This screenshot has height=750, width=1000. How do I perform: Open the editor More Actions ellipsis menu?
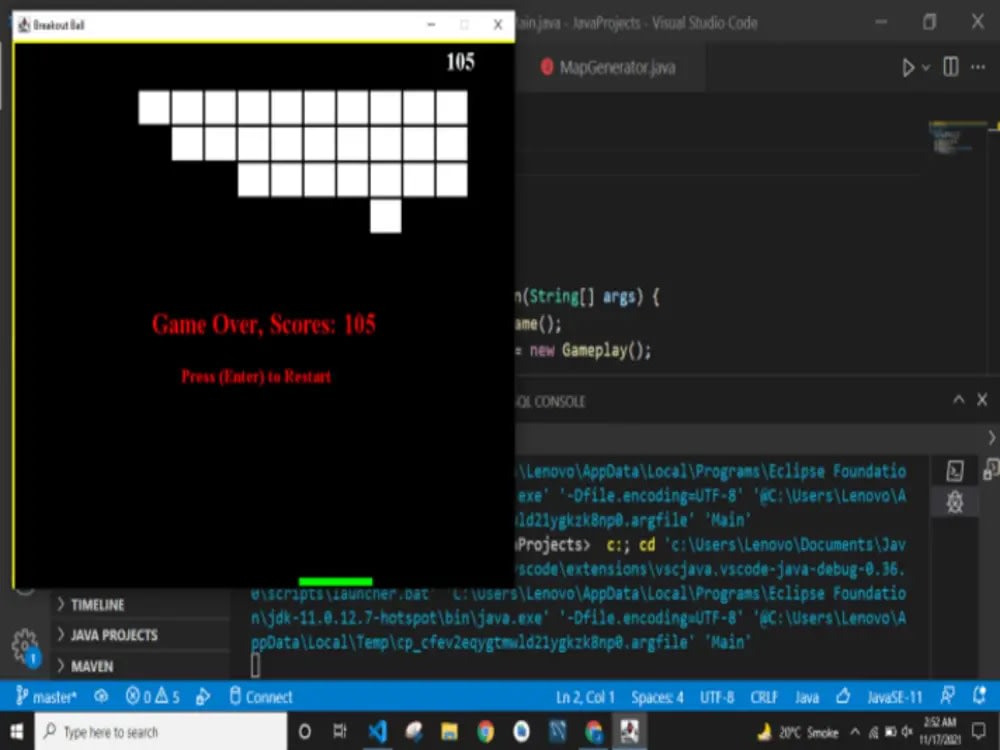(978, 67)
